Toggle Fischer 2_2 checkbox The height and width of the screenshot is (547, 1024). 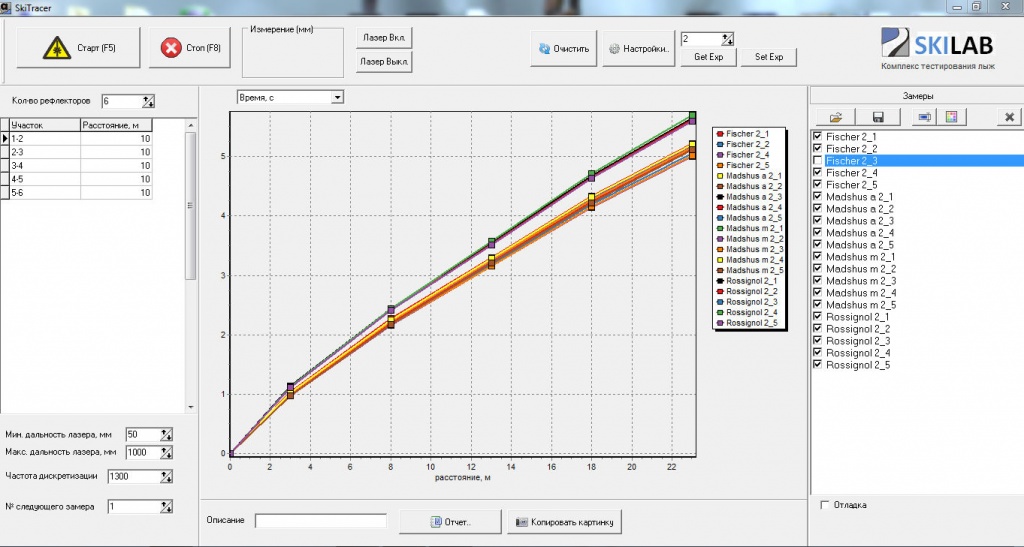click(817, 148)
